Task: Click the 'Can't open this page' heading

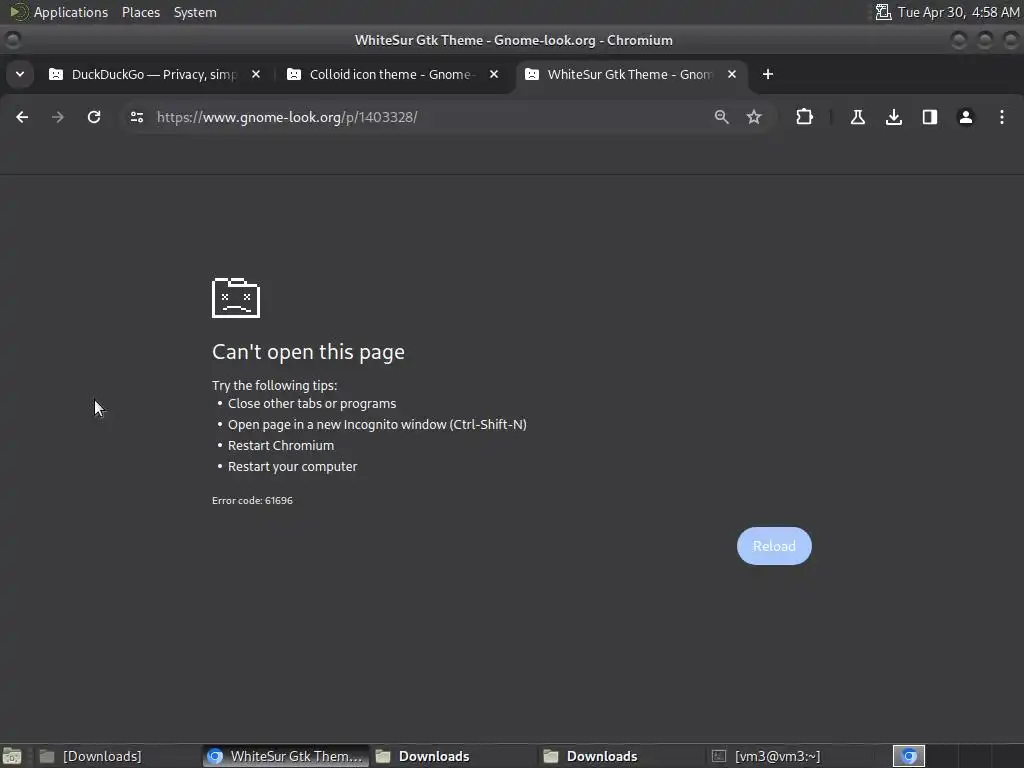Action: [x=308, y=352]
